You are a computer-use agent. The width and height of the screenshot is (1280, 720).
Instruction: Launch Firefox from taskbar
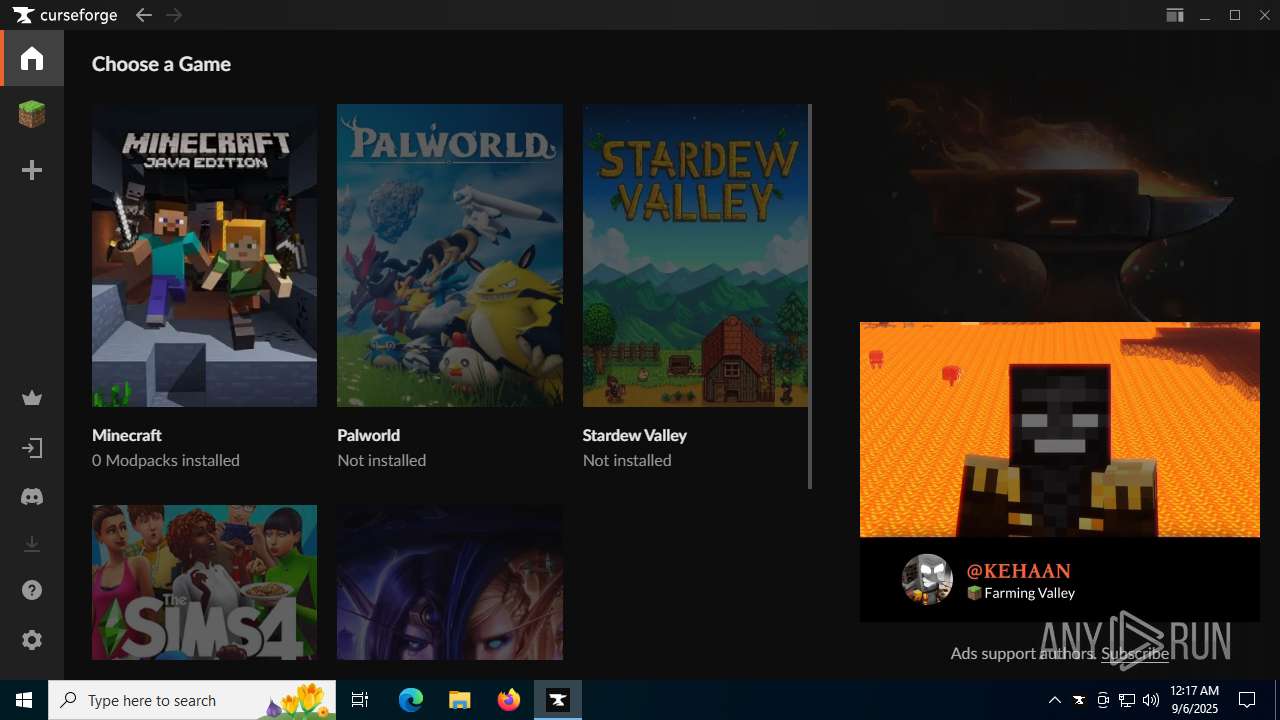click(x=509, y=700)
